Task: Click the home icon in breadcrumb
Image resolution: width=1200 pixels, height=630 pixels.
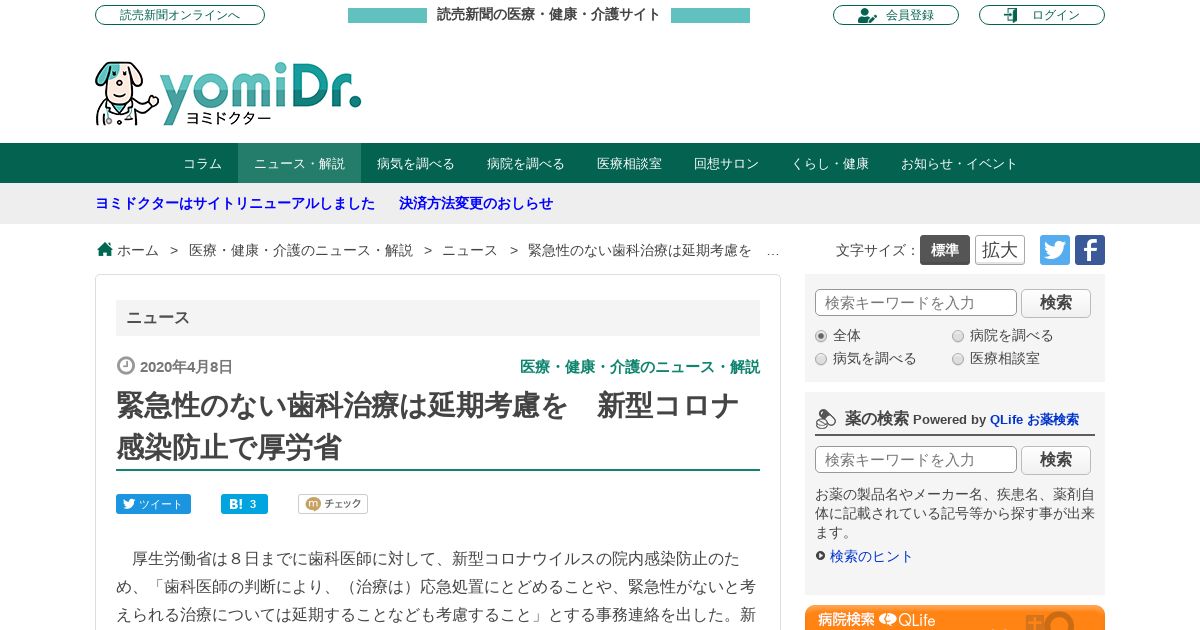Action: pyautogui.click(x=105, y=249)
